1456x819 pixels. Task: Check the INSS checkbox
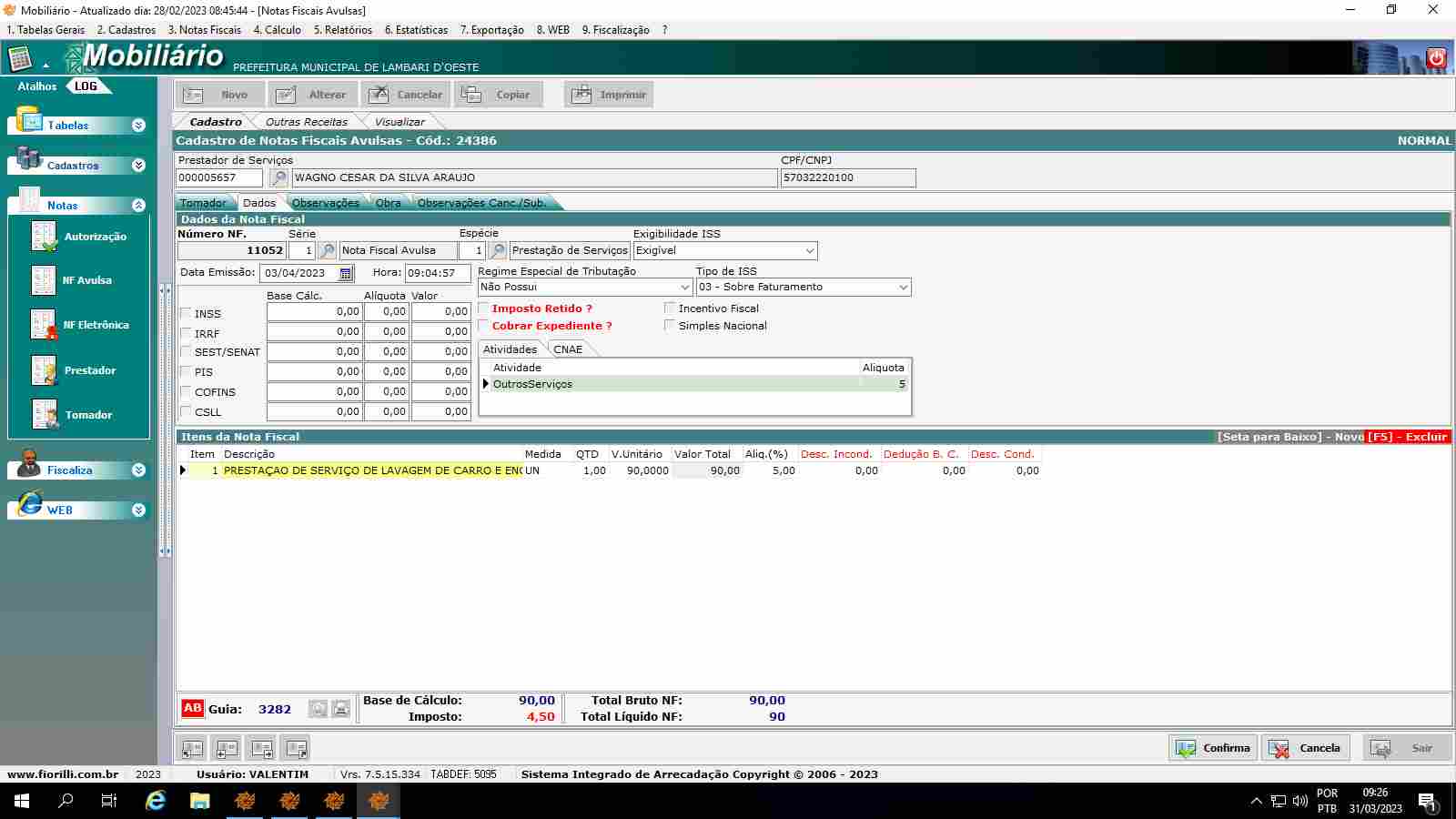point(186,313)
